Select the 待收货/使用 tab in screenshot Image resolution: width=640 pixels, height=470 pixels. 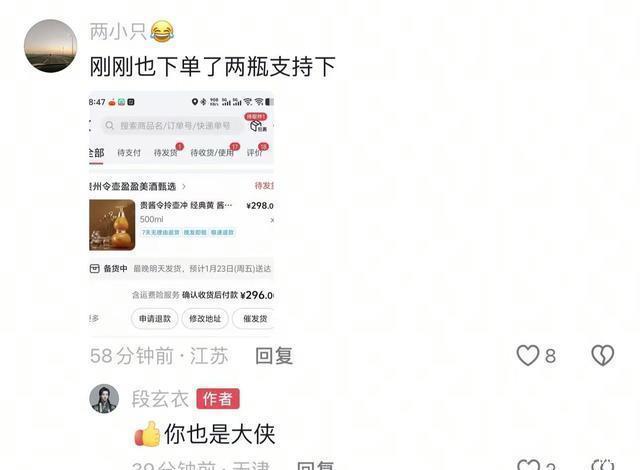click(x=212, y=153)
